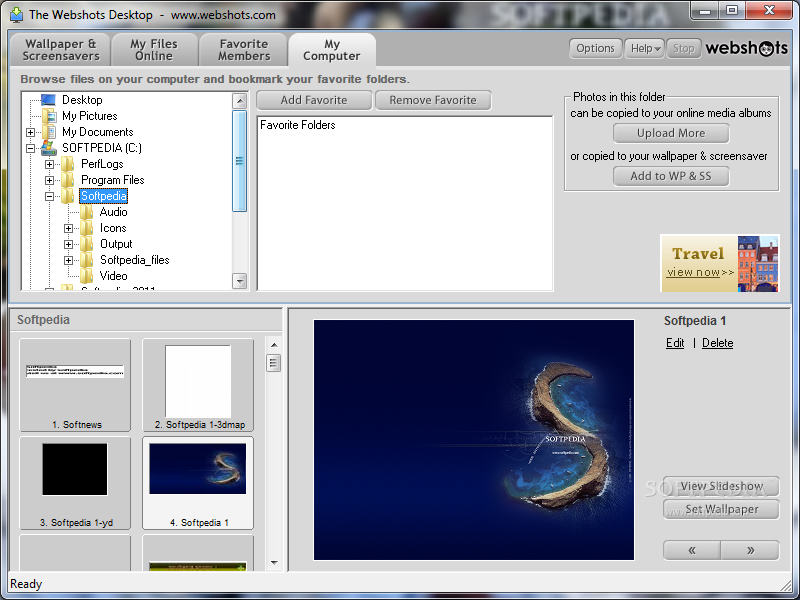Click the Desktop icon in folder tree
Image resolution: width=800 pixels, height=600 pixels.
point(48,99)
